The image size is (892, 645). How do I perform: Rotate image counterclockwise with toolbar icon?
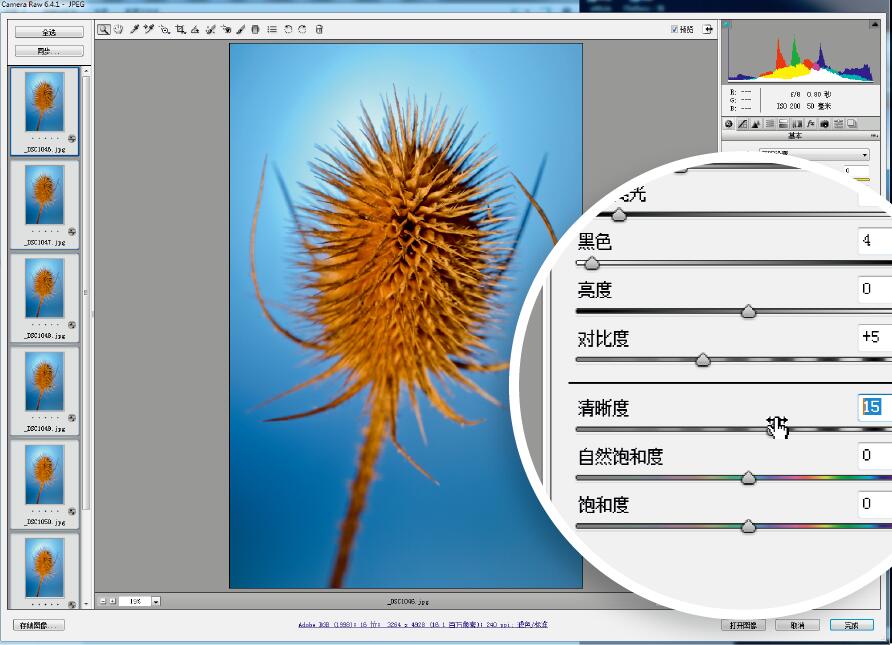tap(288, 29)
